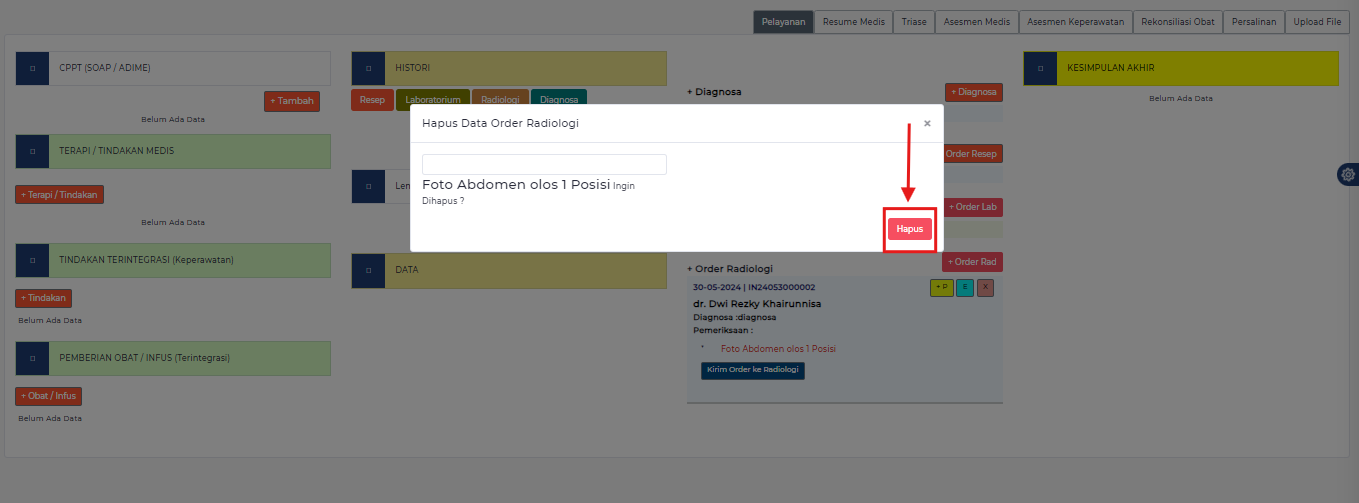
Task: Click the Terapi / Tindakan Medis square icon
Action: pos(32,151)
